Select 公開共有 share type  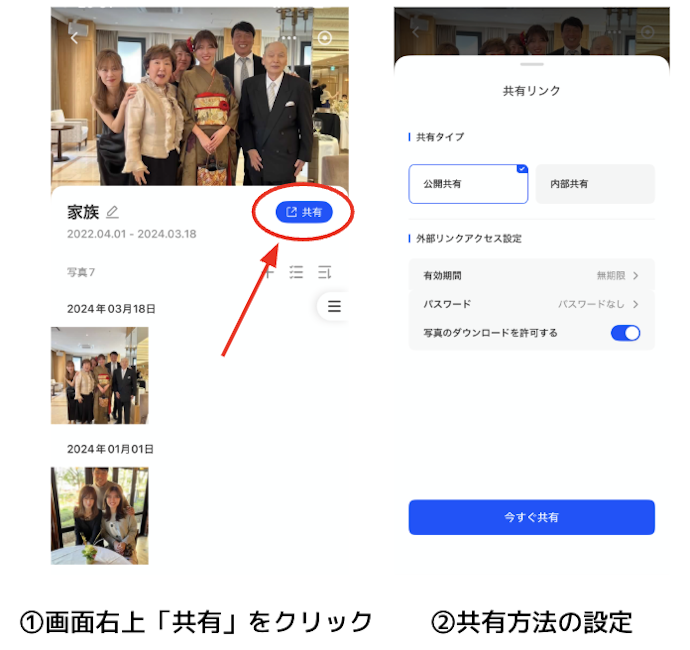pos(468,184)
